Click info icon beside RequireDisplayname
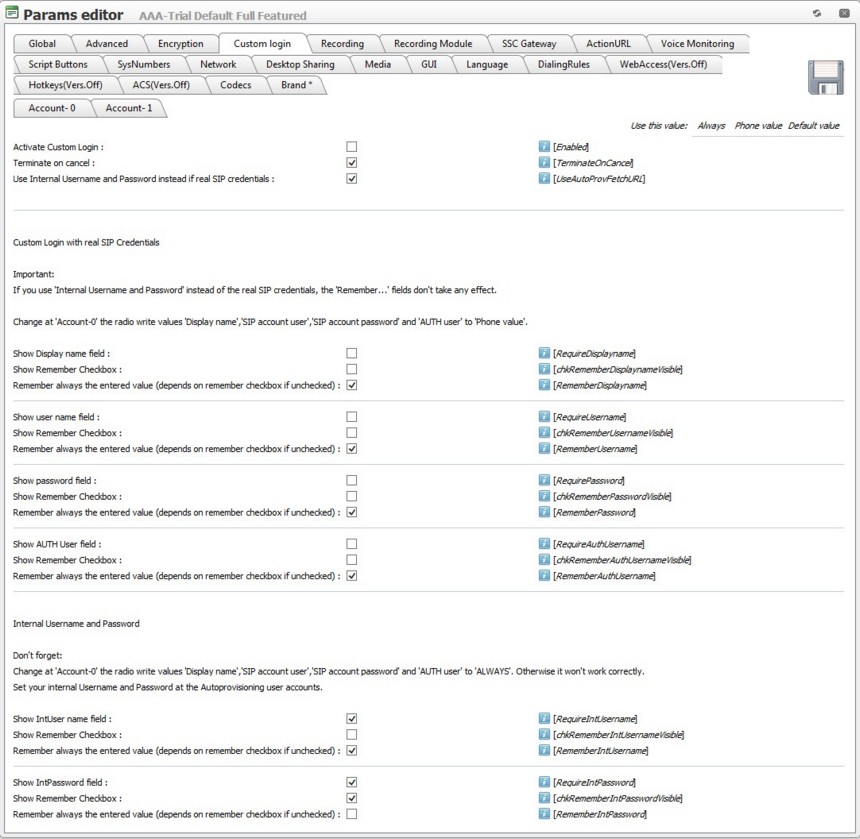This screenshot has width=860, height=839. tap(544, 353)
